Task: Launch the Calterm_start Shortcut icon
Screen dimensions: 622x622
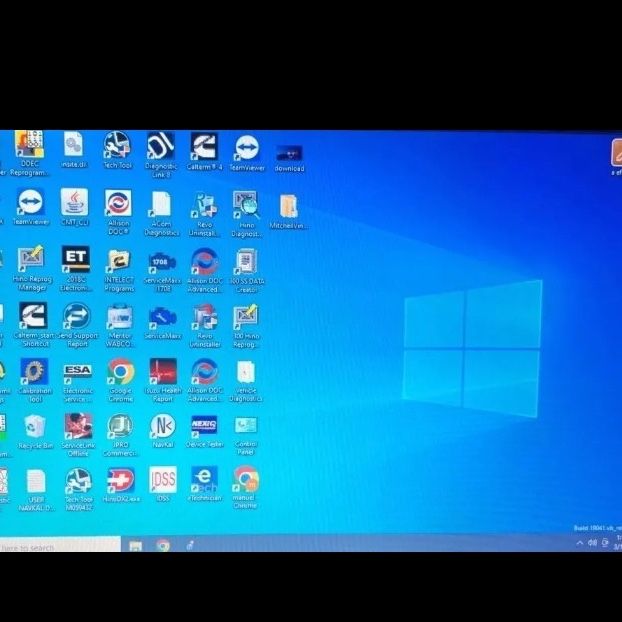Action: 34,324
